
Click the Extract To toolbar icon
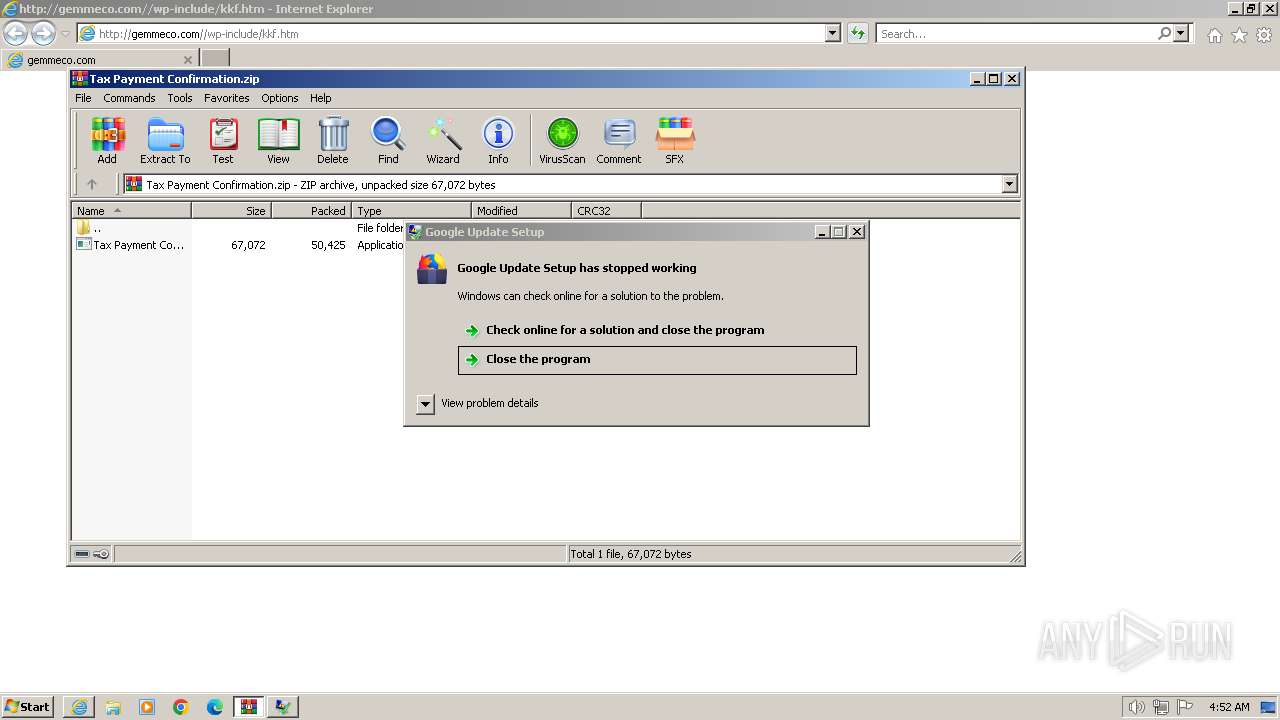(165, 141)
